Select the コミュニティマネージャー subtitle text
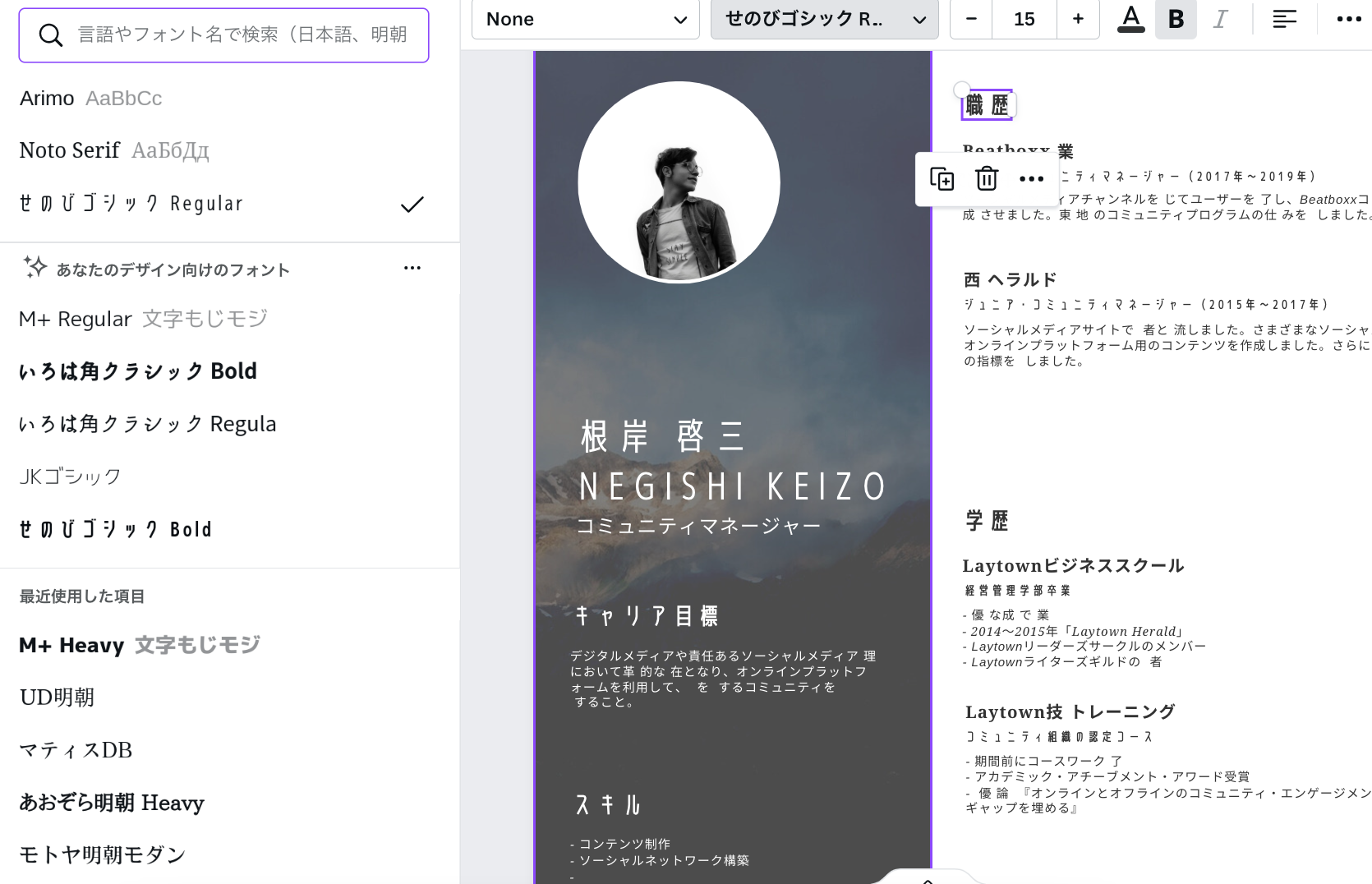 coord(698,526)
